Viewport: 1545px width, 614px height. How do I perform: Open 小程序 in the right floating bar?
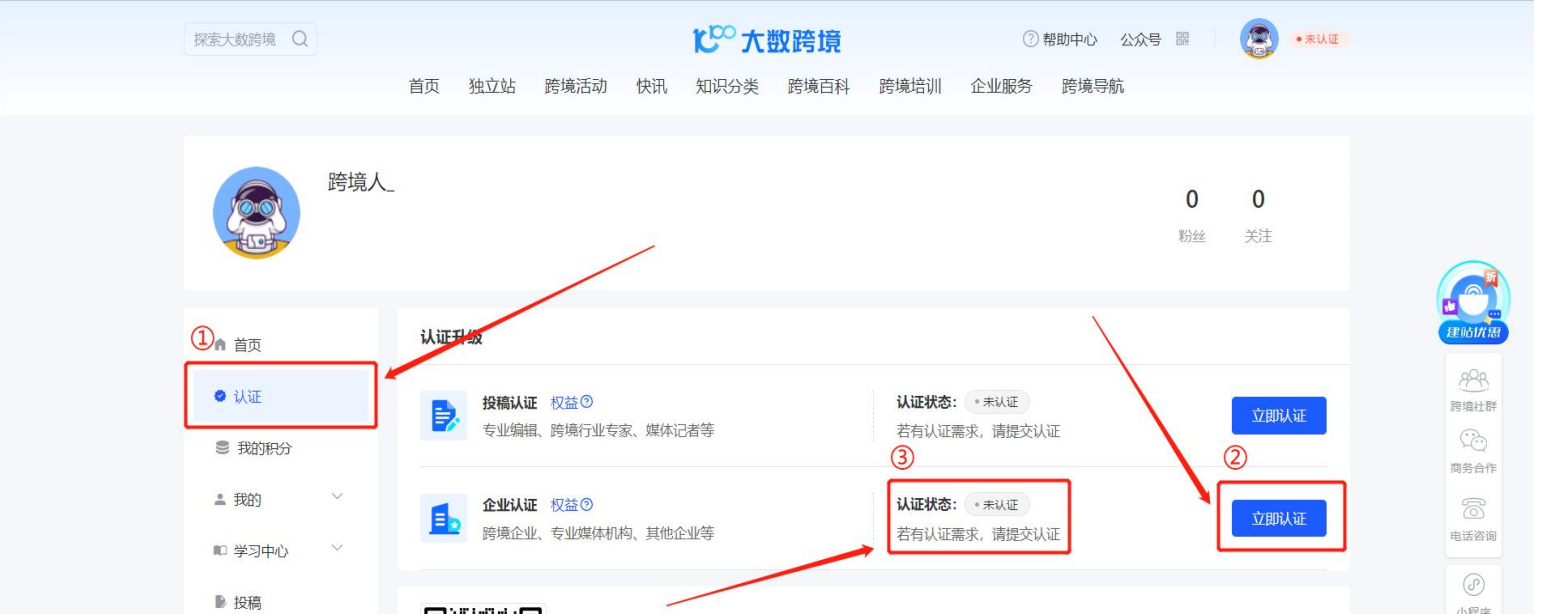pos(1473,593)
